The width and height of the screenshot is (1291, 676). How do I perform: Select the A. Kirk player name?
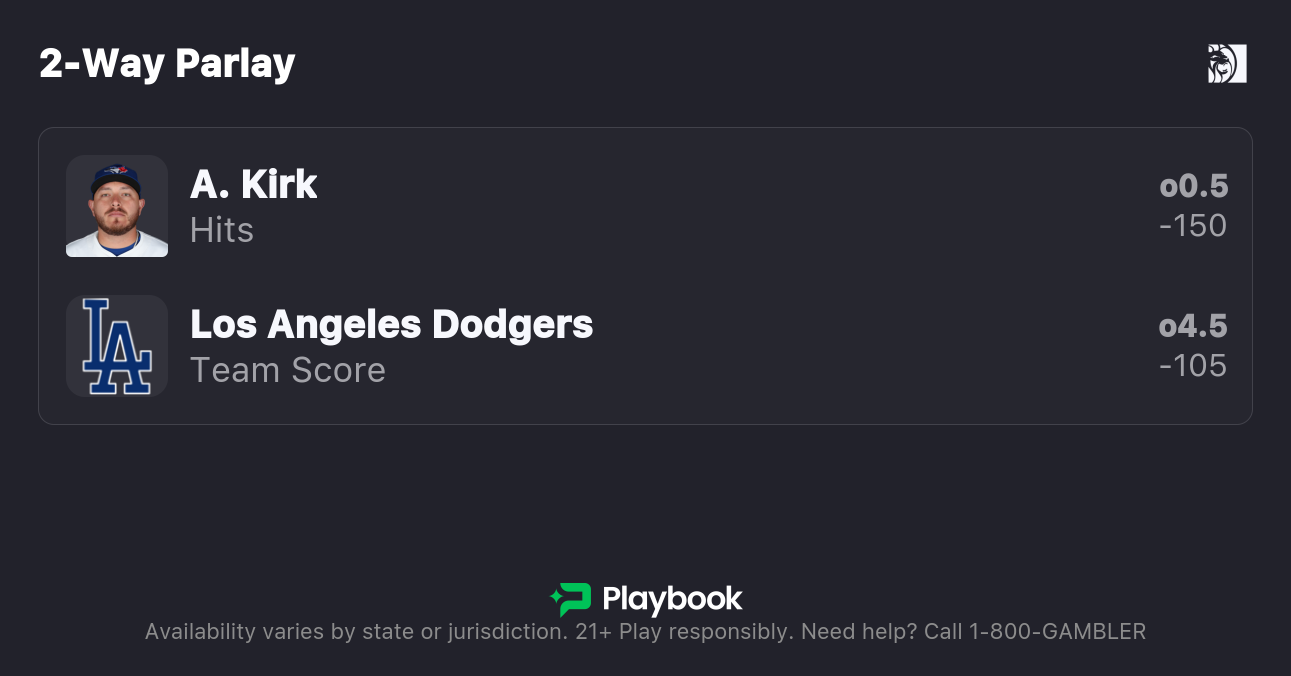tap(254, 185)
